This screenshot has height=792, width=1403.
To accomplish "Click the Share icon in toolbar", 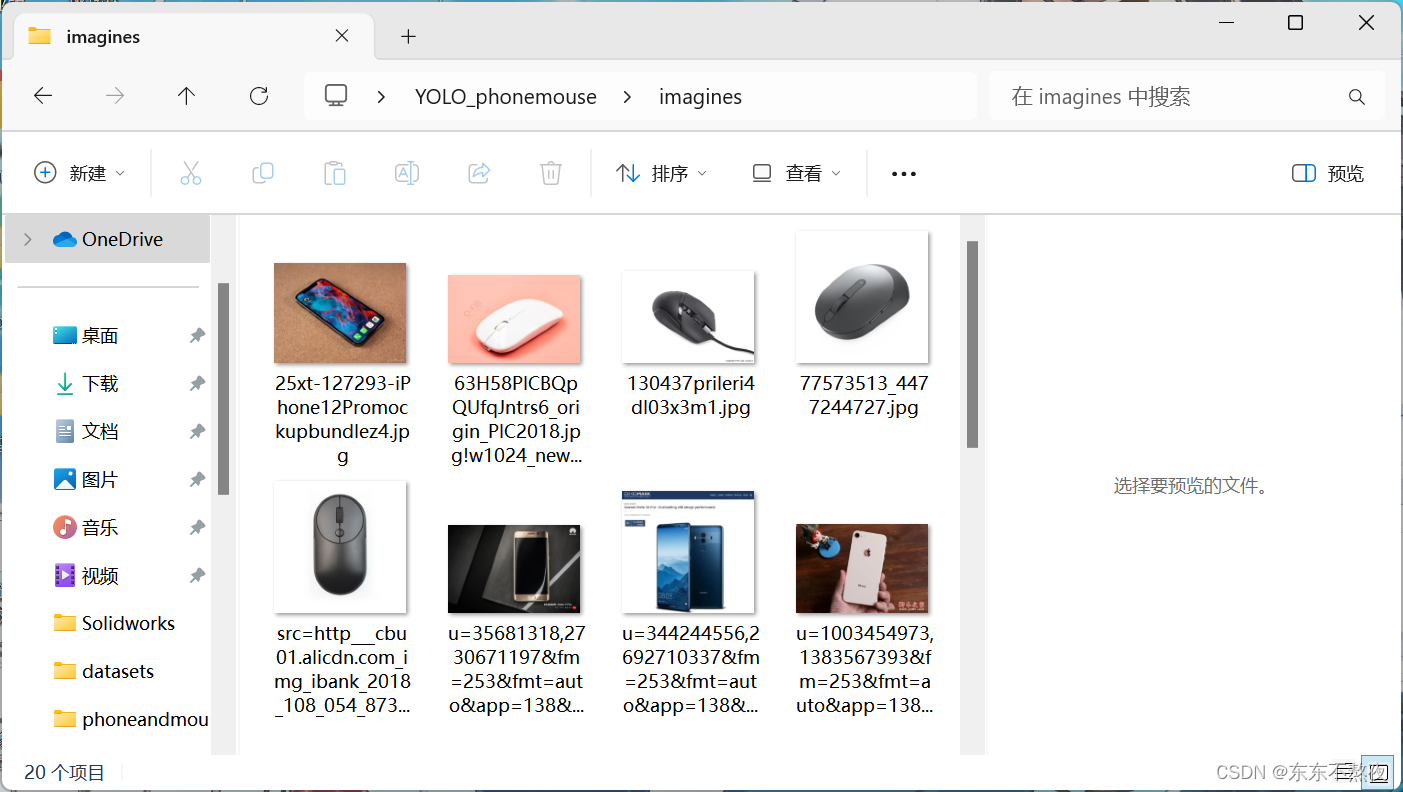I will pyautogui.click(x=479, y=173).
